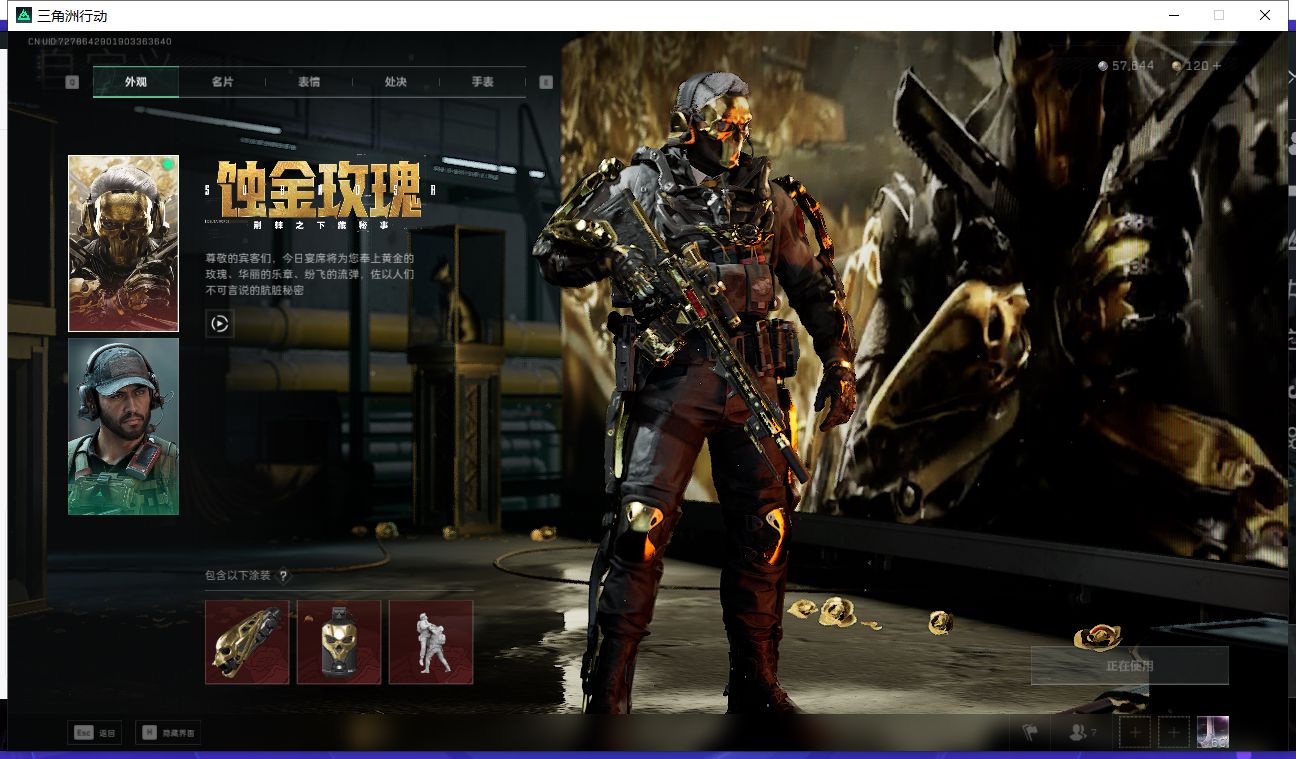Click the E next-tab key icon
The image size is (1296, 759).
(x=546, y=82)
